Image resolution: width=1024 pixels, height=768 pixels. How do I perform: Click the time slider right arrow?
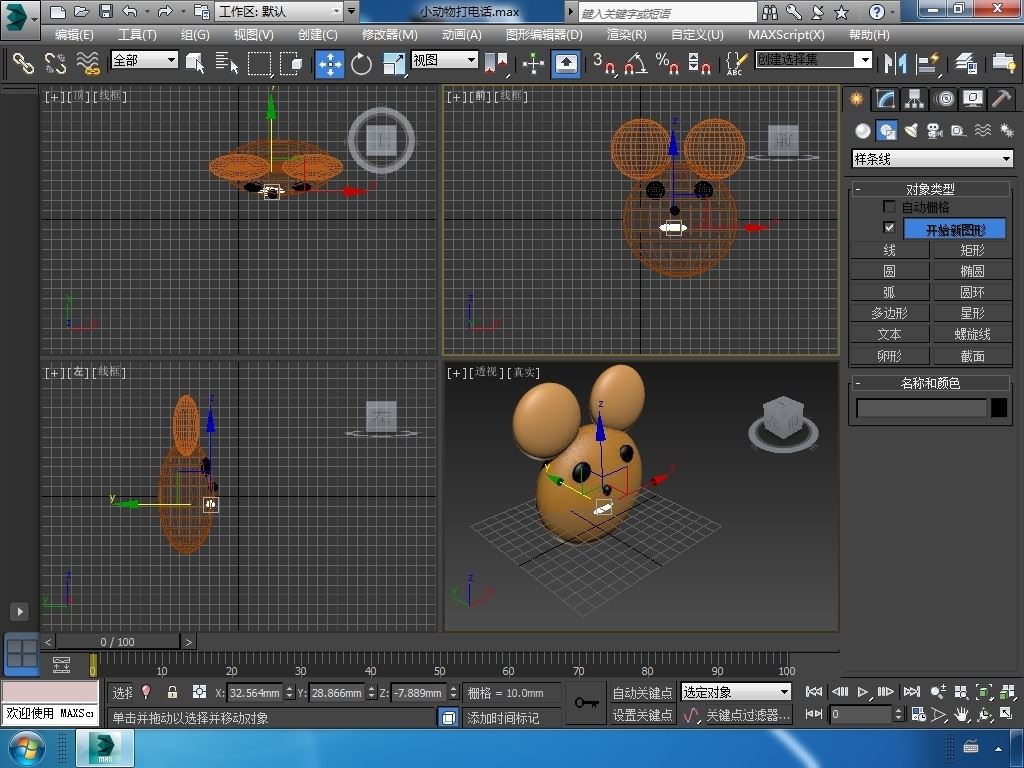pyautogui.click(x=188, y=642)
